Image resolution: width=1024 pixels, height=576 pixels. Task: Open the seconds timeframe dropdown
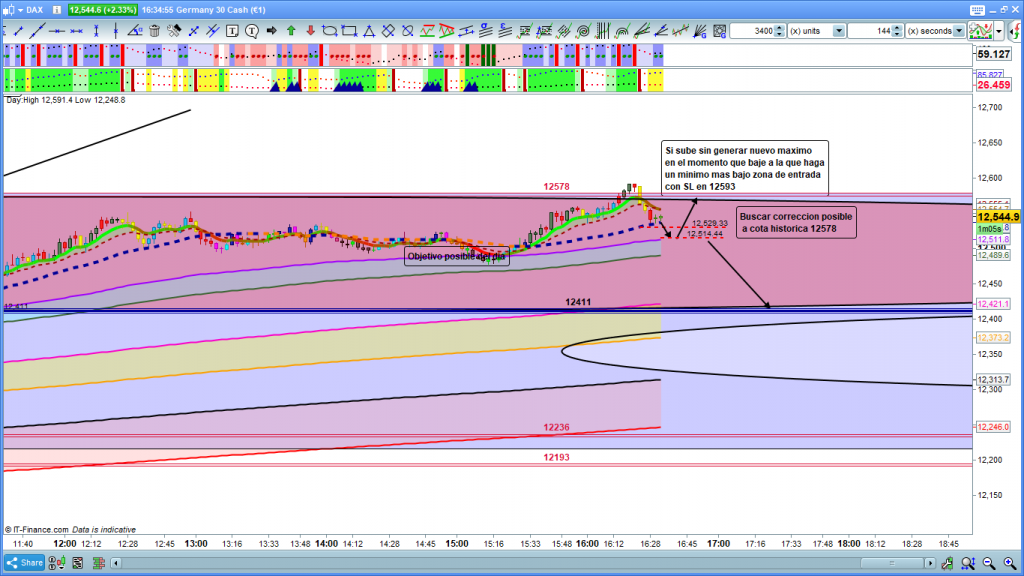960,31
